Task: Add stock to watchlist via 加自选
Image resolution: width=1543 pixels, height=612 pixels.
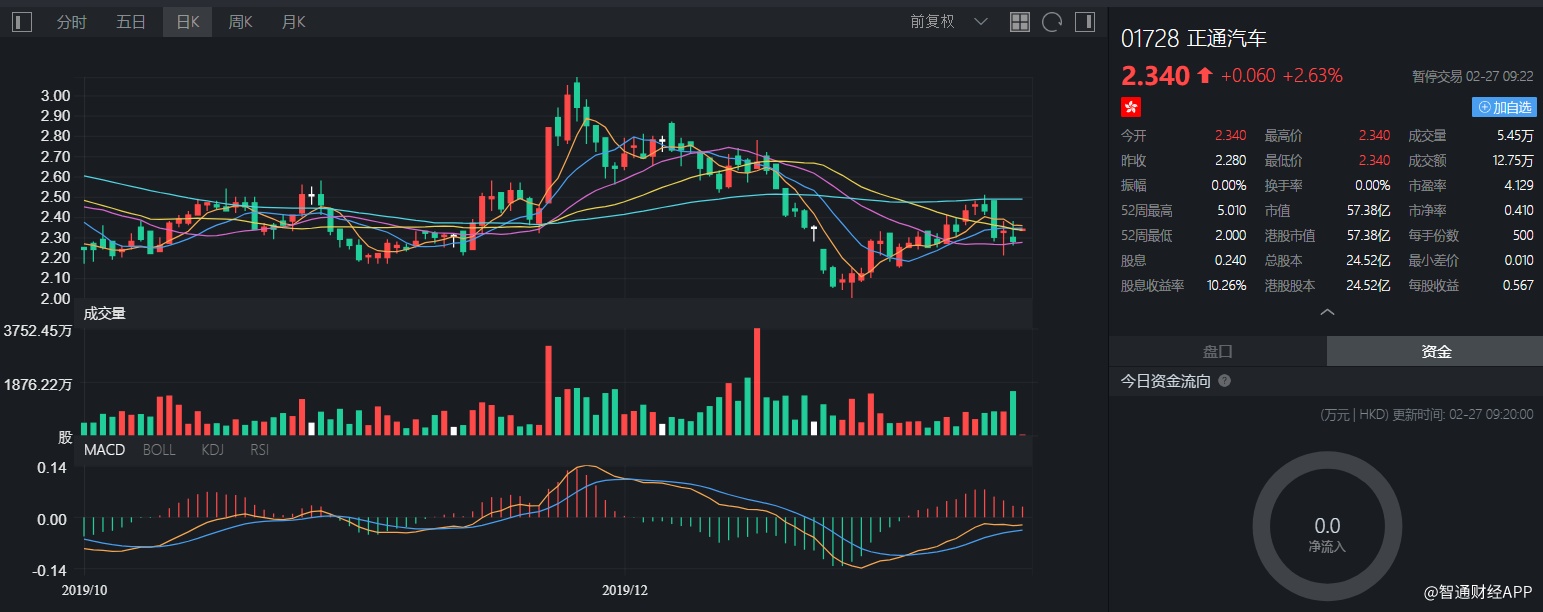Action: click(1504, 107)
